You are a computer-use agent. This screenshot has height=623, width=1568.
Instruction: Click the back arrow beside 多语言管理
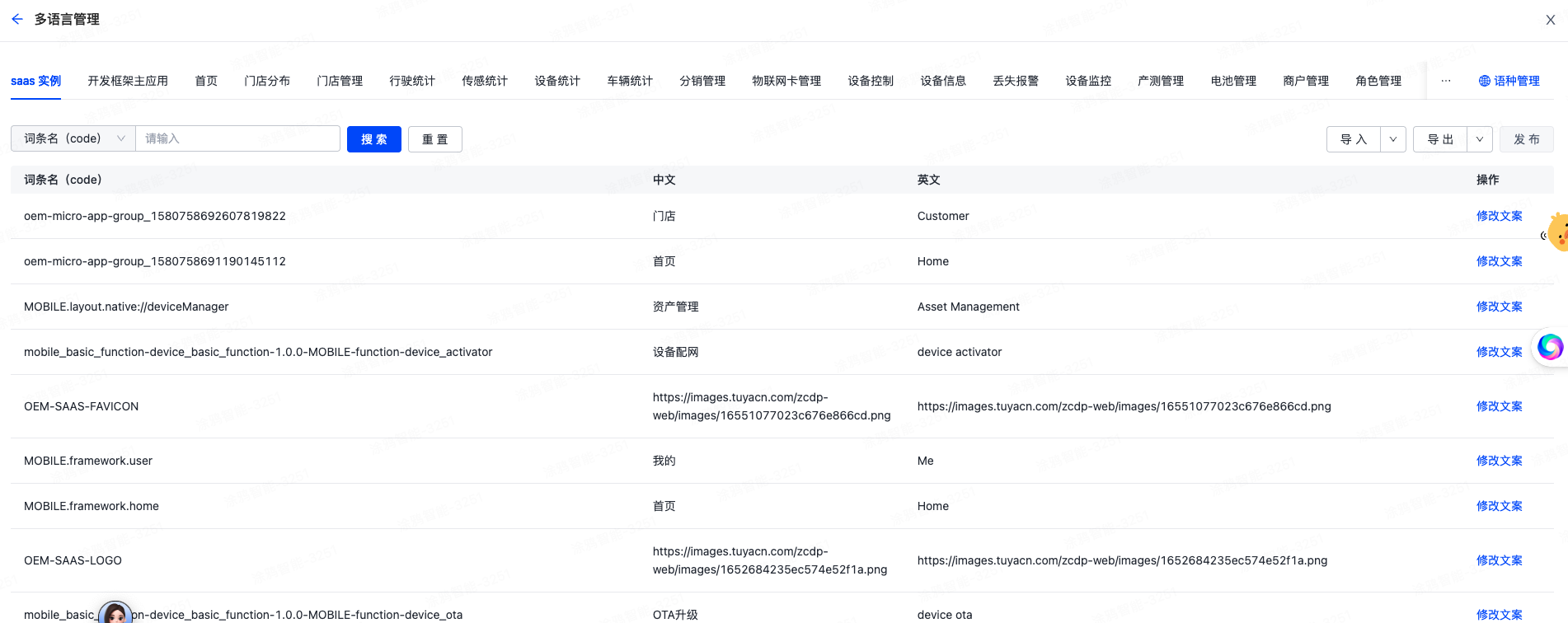(17, 19)
